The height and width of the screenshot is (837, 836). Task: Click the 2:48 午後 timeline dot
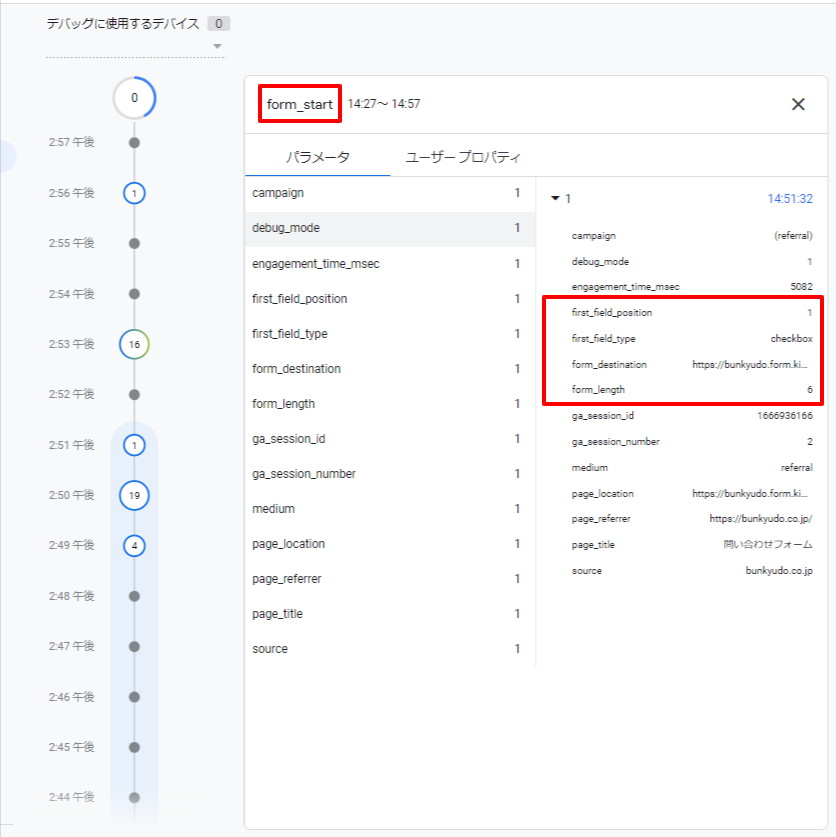[x=135, y=596]
